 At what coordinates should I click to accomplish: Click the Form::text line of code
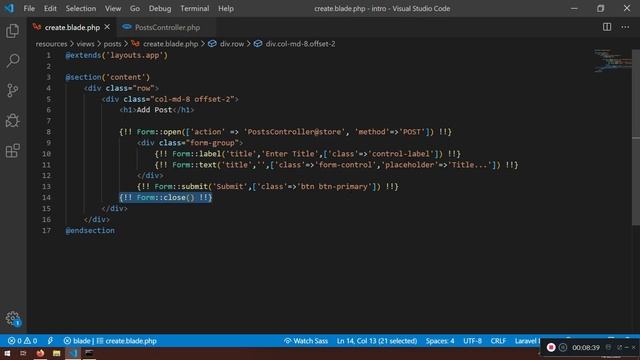coord(336,165)
